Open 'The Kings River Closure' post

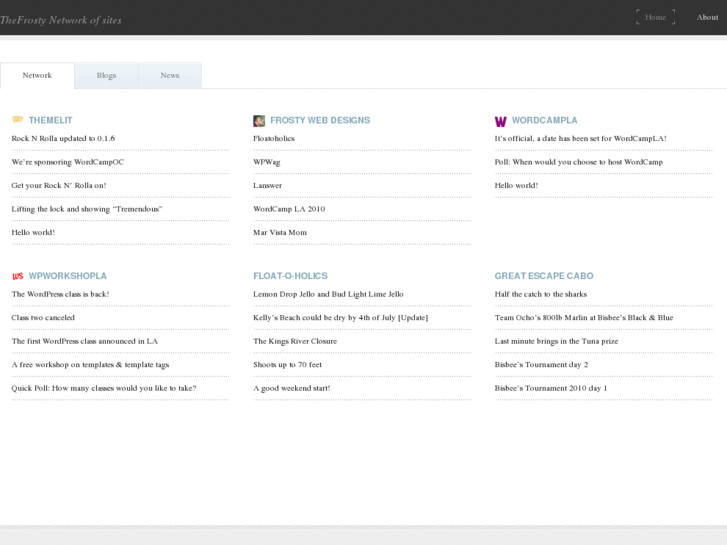(x=295, y=341)
